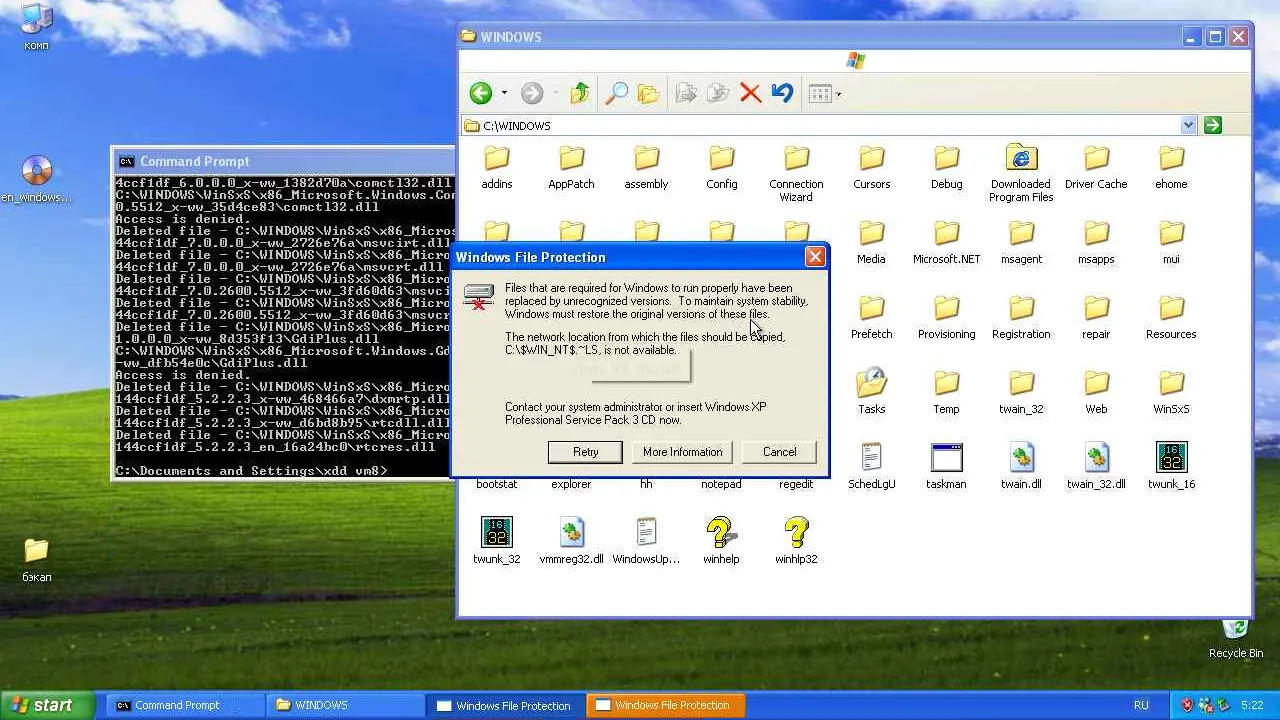Click the green Go arrow beside address bar
This screenshot has height=720, width=1280.
(1213, 125)
